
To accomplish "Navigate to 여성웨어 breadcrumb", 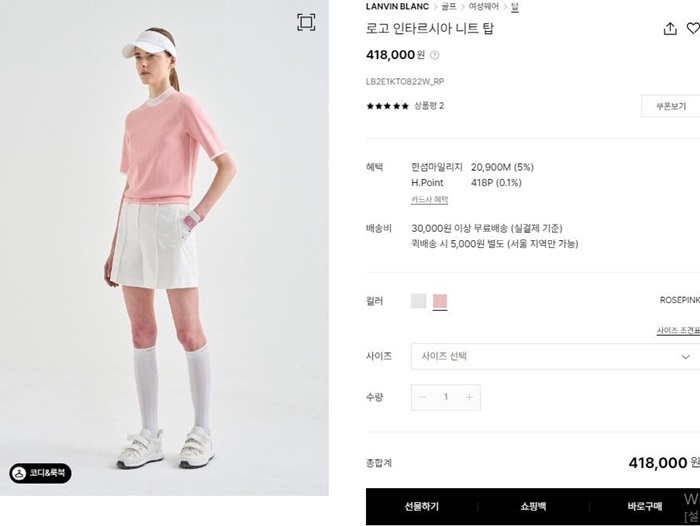I will click(483, 6).
